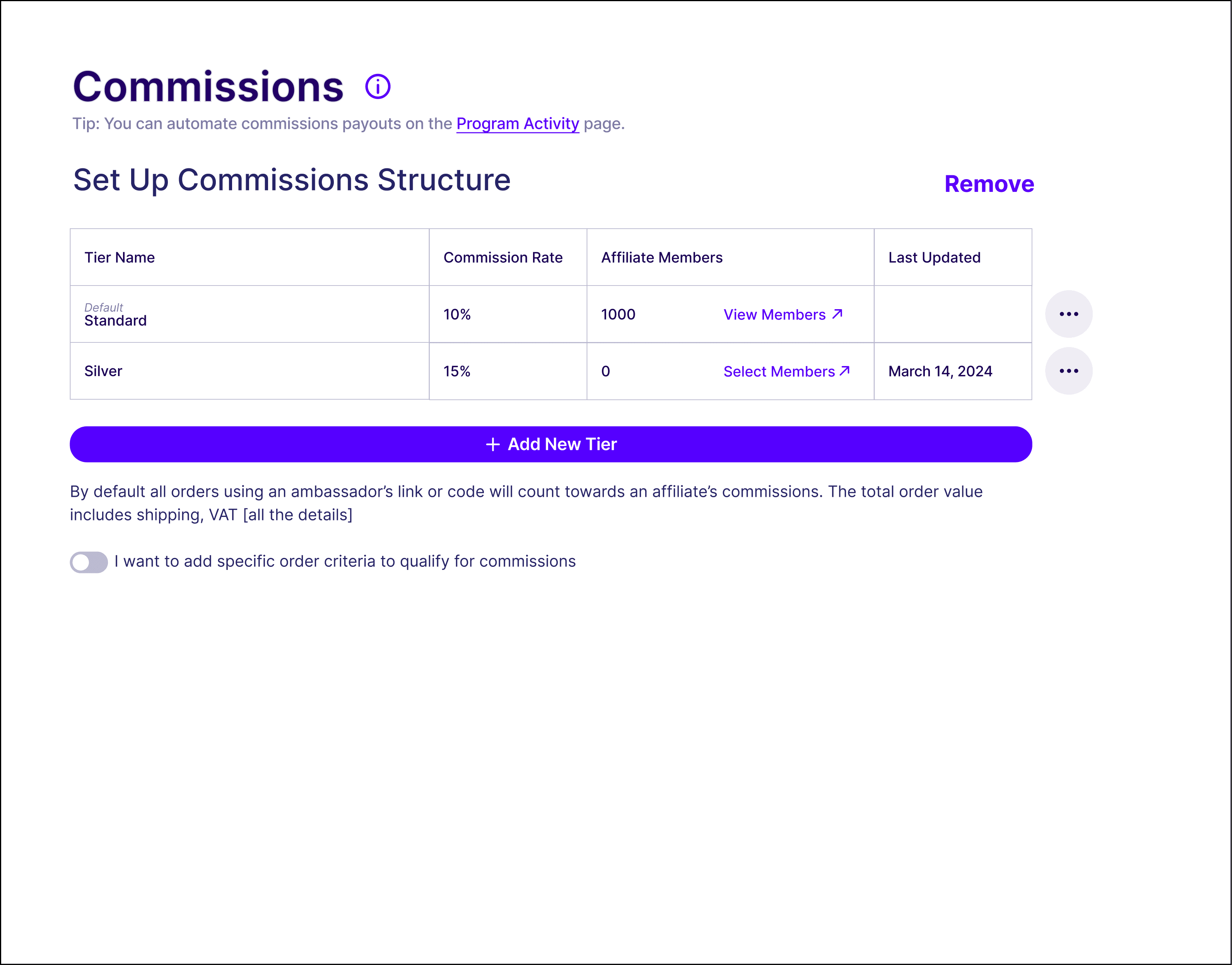Image resolution: width=1232 pixels, height=965 pixels.
Task: Click the Tier Name column header
Action: 120,258
